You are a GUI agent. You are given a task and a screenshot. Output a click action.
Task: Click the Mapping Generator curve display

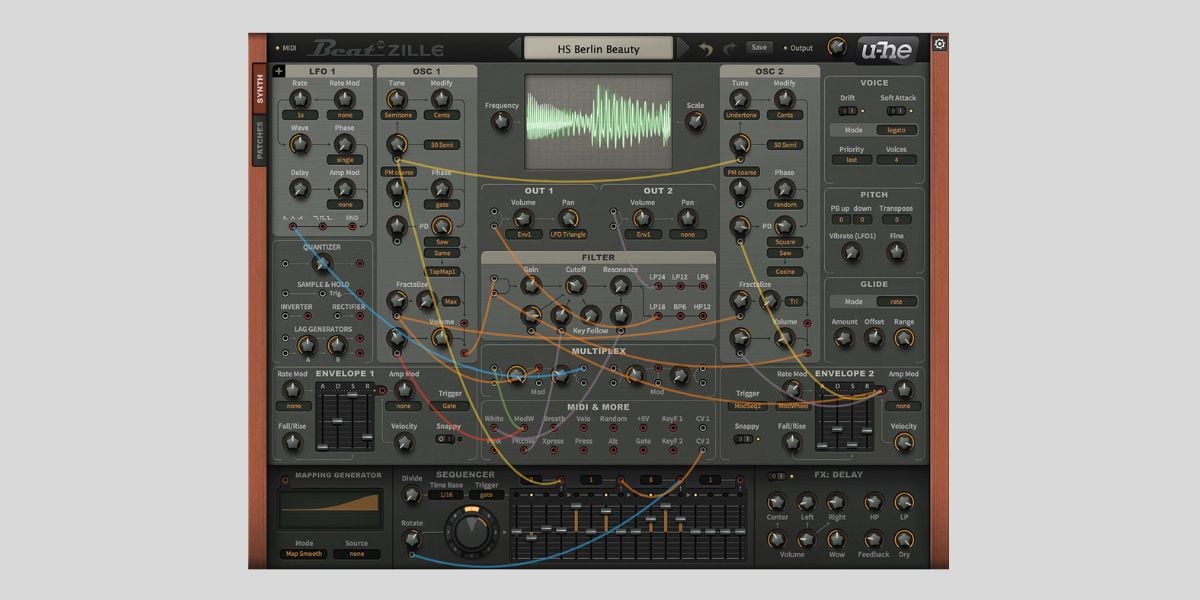click(330, 509)
